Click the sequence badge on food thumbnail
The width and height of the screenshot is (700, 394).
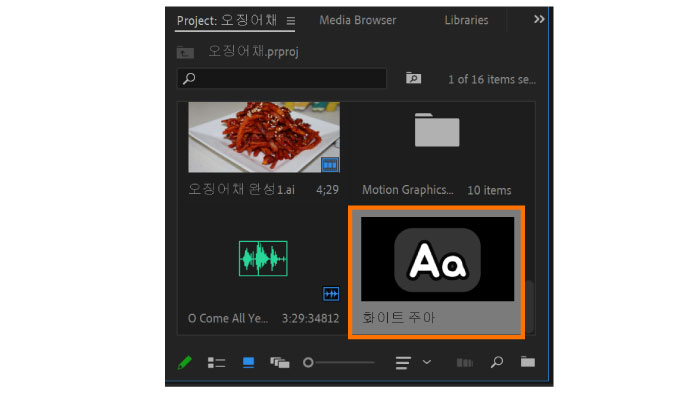point(330,165)
